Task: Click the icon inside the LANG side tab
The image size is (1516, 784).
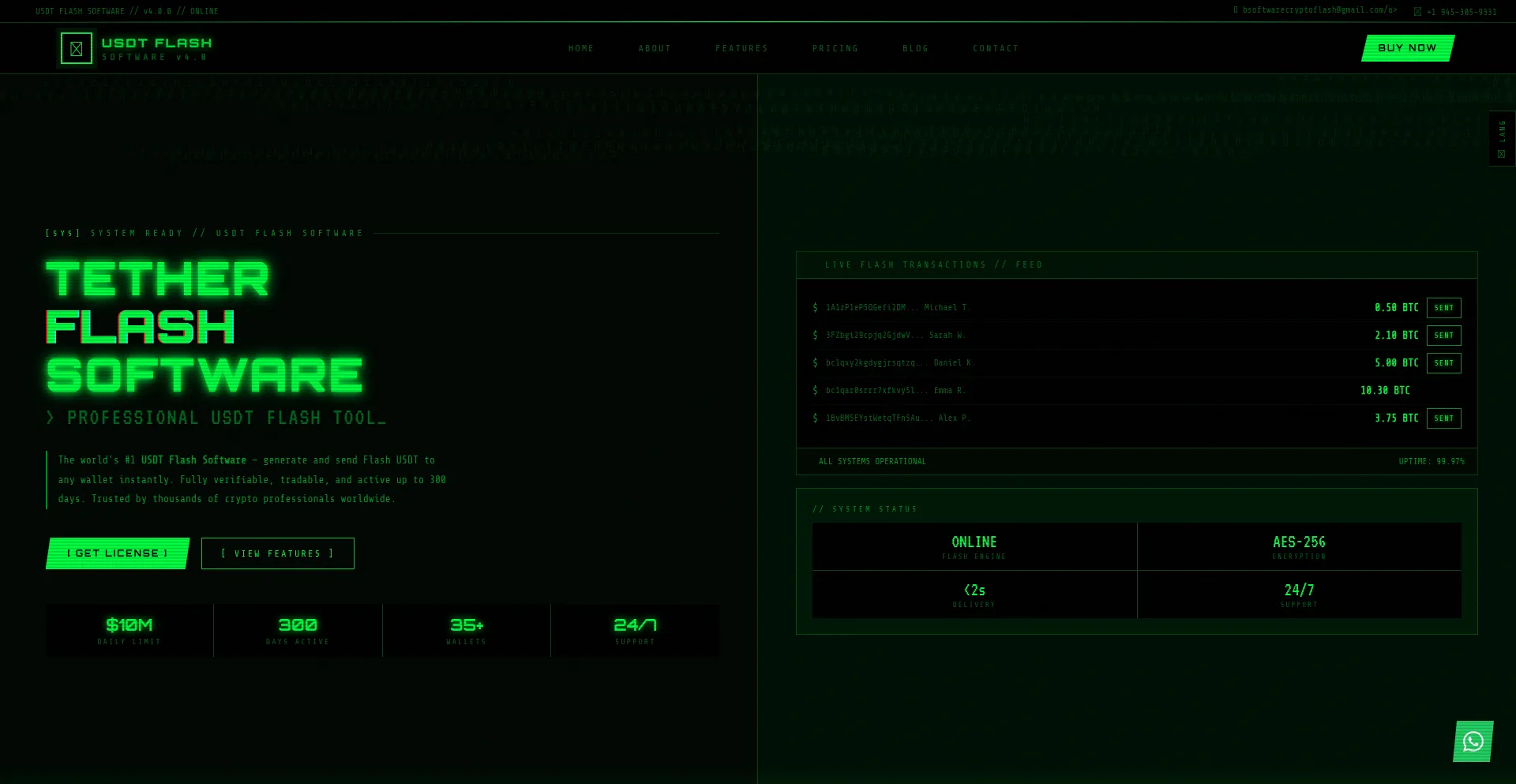Action: (1501, 154)
